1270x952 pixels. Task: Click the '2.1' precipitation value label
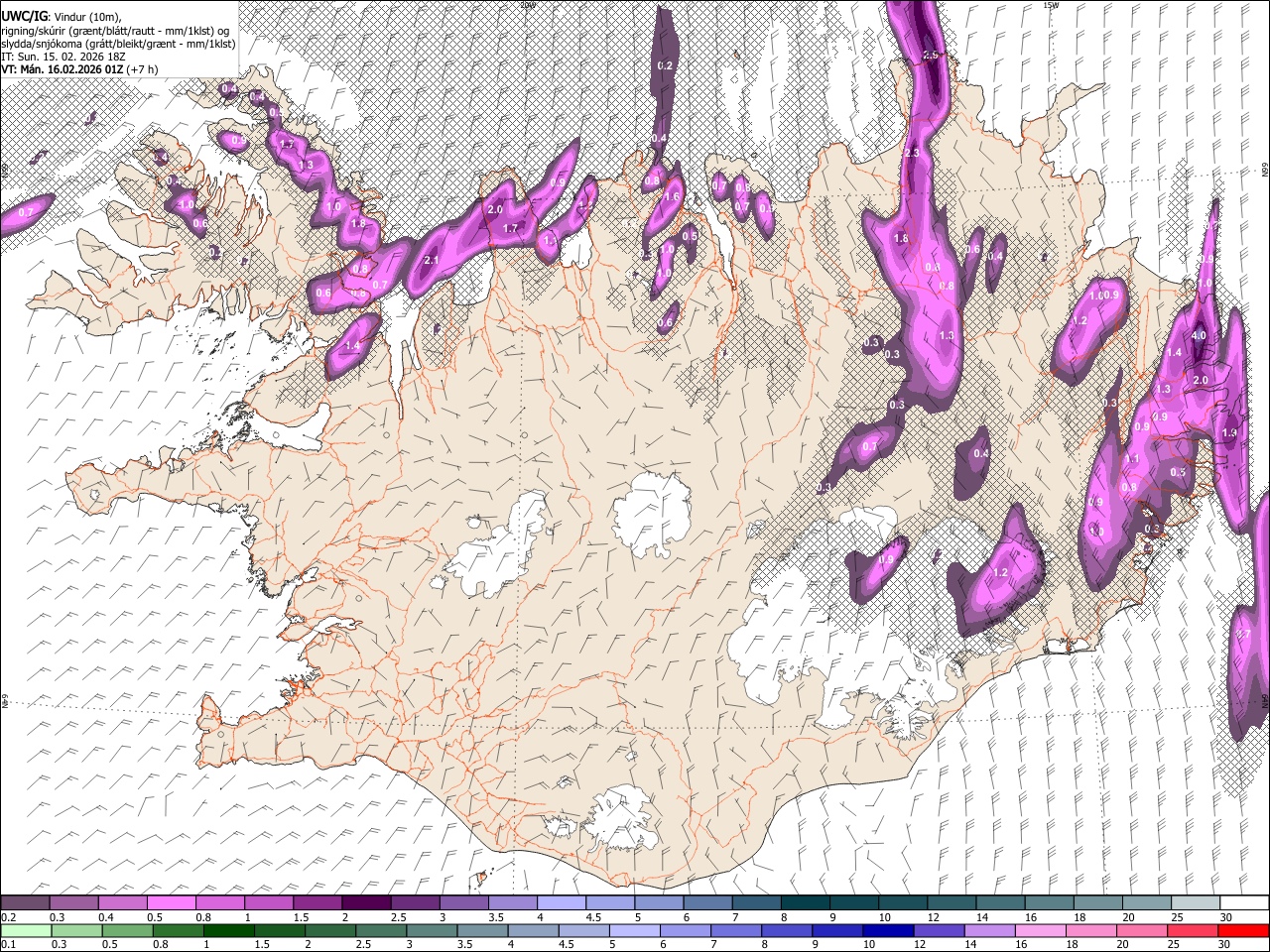(432, 261)
